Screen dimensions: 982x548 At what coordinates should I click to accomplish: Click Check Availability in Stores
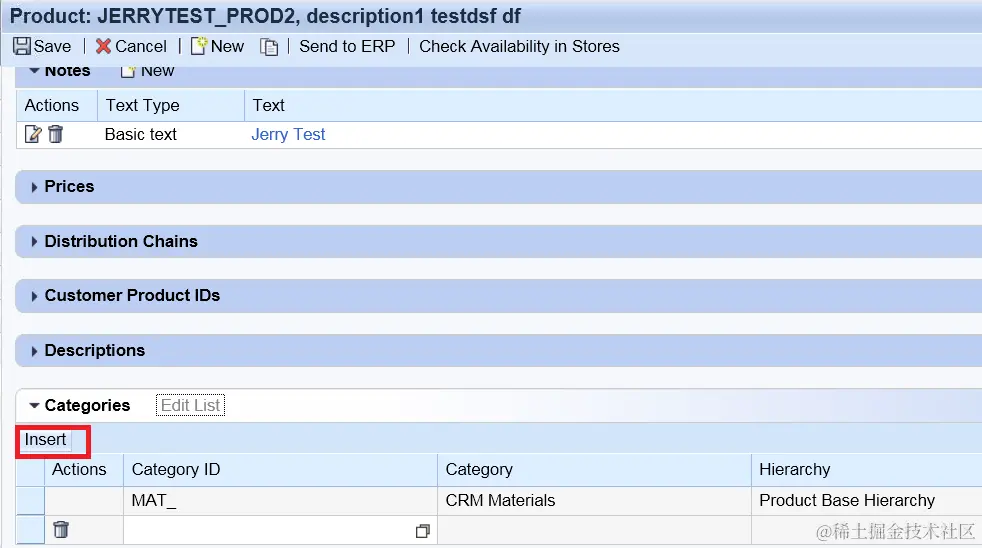tap(519, 46)
